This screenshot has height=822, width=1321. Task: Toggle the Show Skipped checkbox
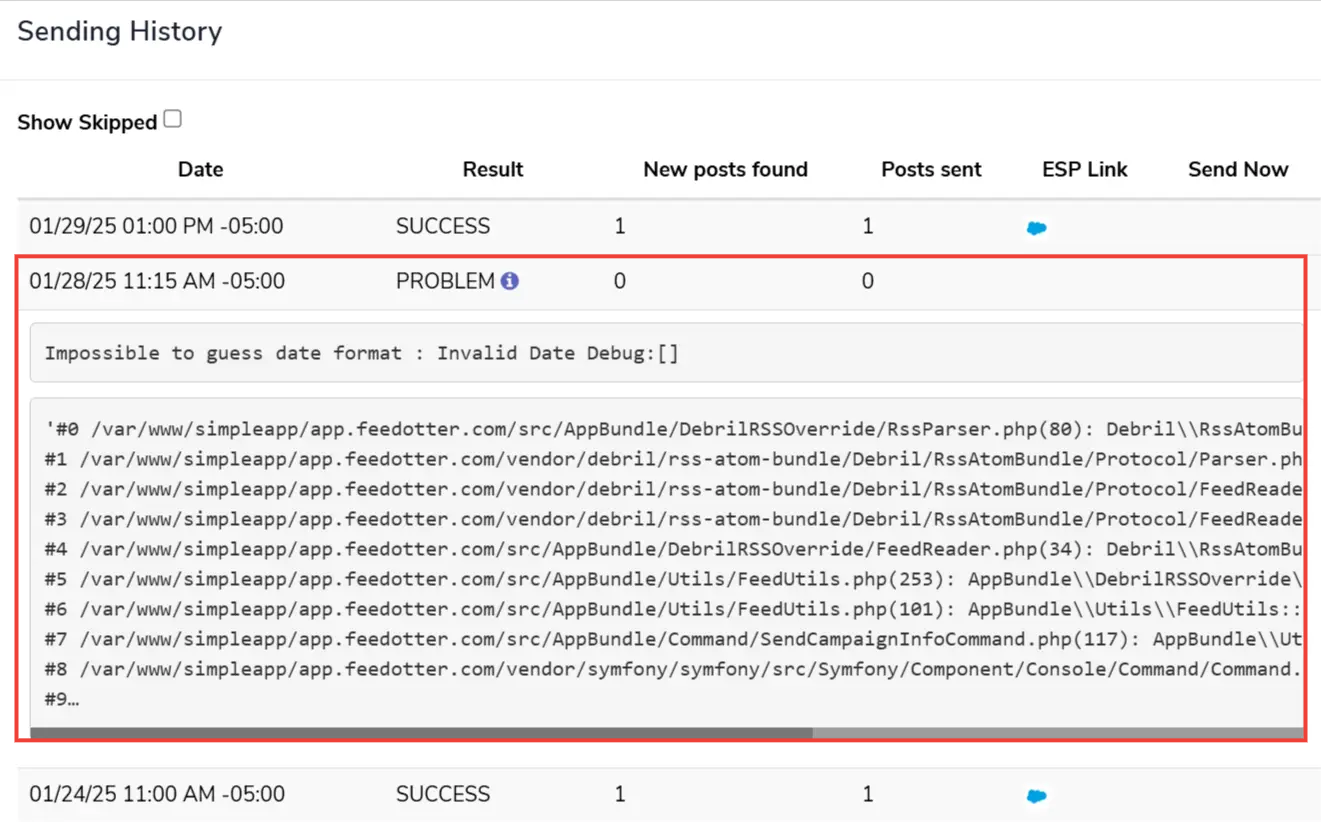pyautogui.click(x=173, y=119)
